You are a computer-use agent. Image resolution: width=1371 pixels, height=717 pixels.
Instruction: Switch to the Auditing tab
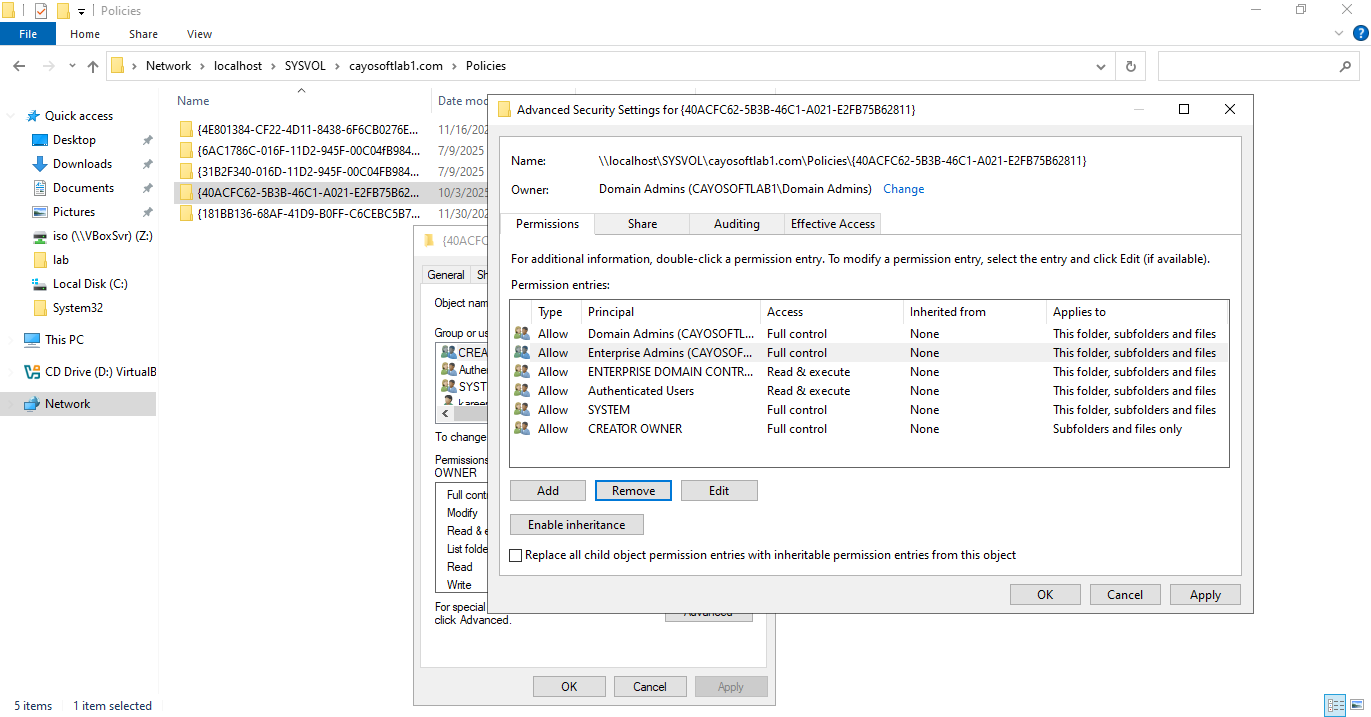point(737,224)
